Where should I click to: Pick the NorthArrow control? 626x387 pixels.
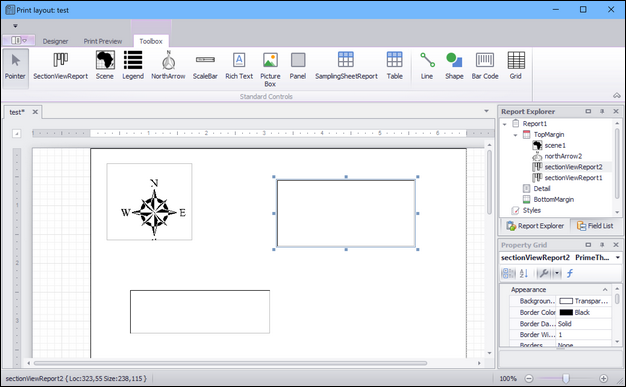168,66
